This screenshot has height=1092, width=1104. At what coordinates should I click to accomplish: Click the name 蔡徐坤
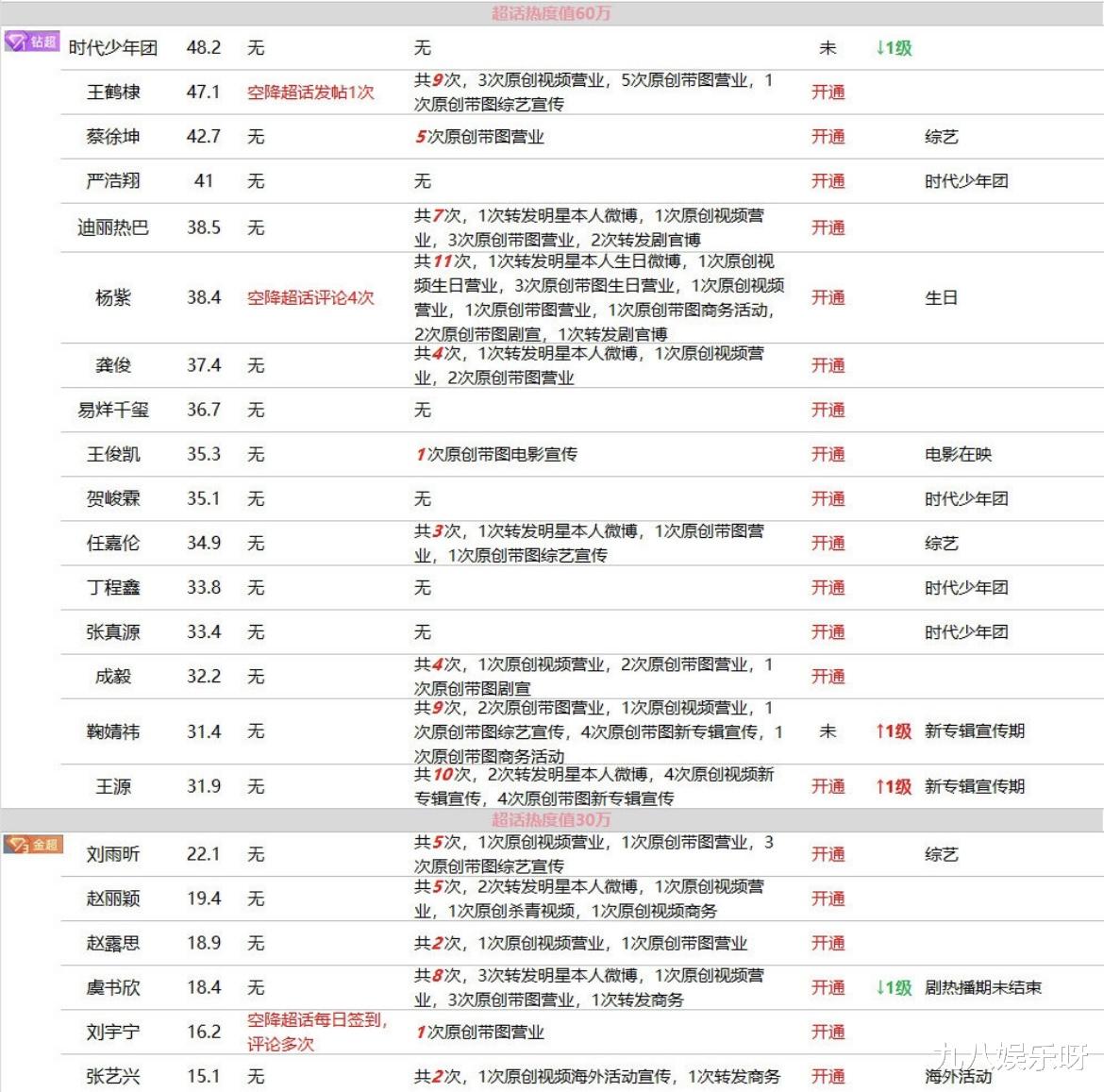[112, 137]
